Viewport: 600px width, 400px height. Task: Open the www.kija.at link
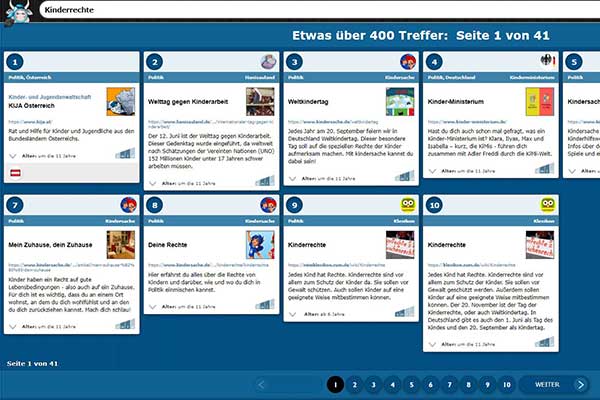[25, 120]
